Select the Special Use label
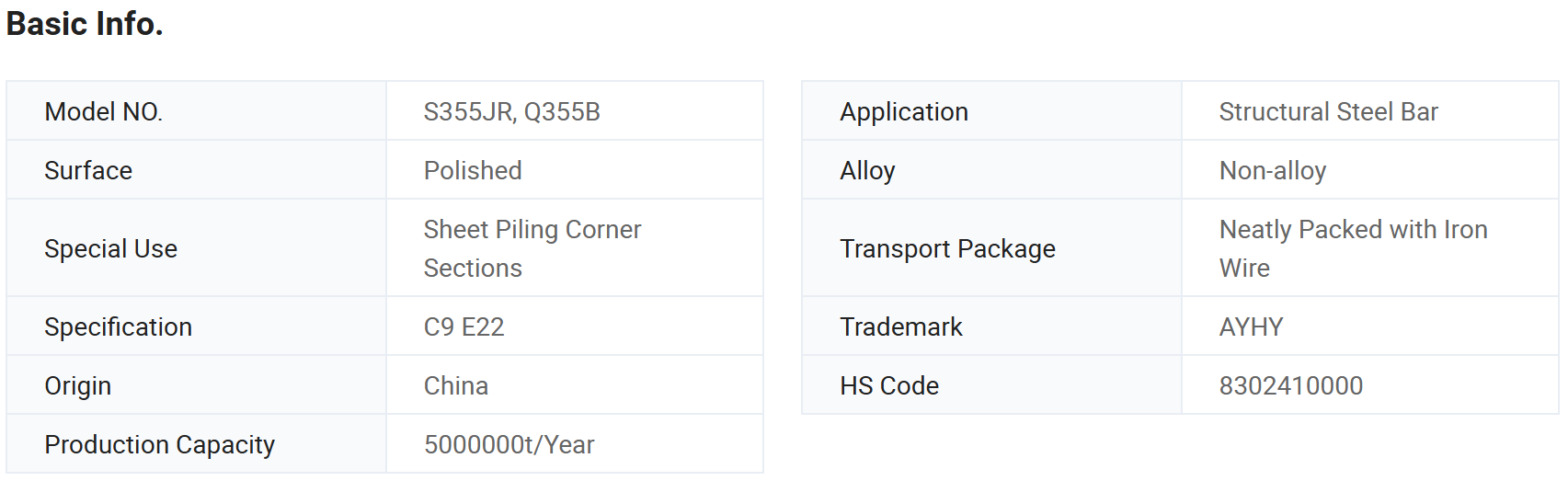This screenshot has width=1568, height=481. [x=110, y=249]
